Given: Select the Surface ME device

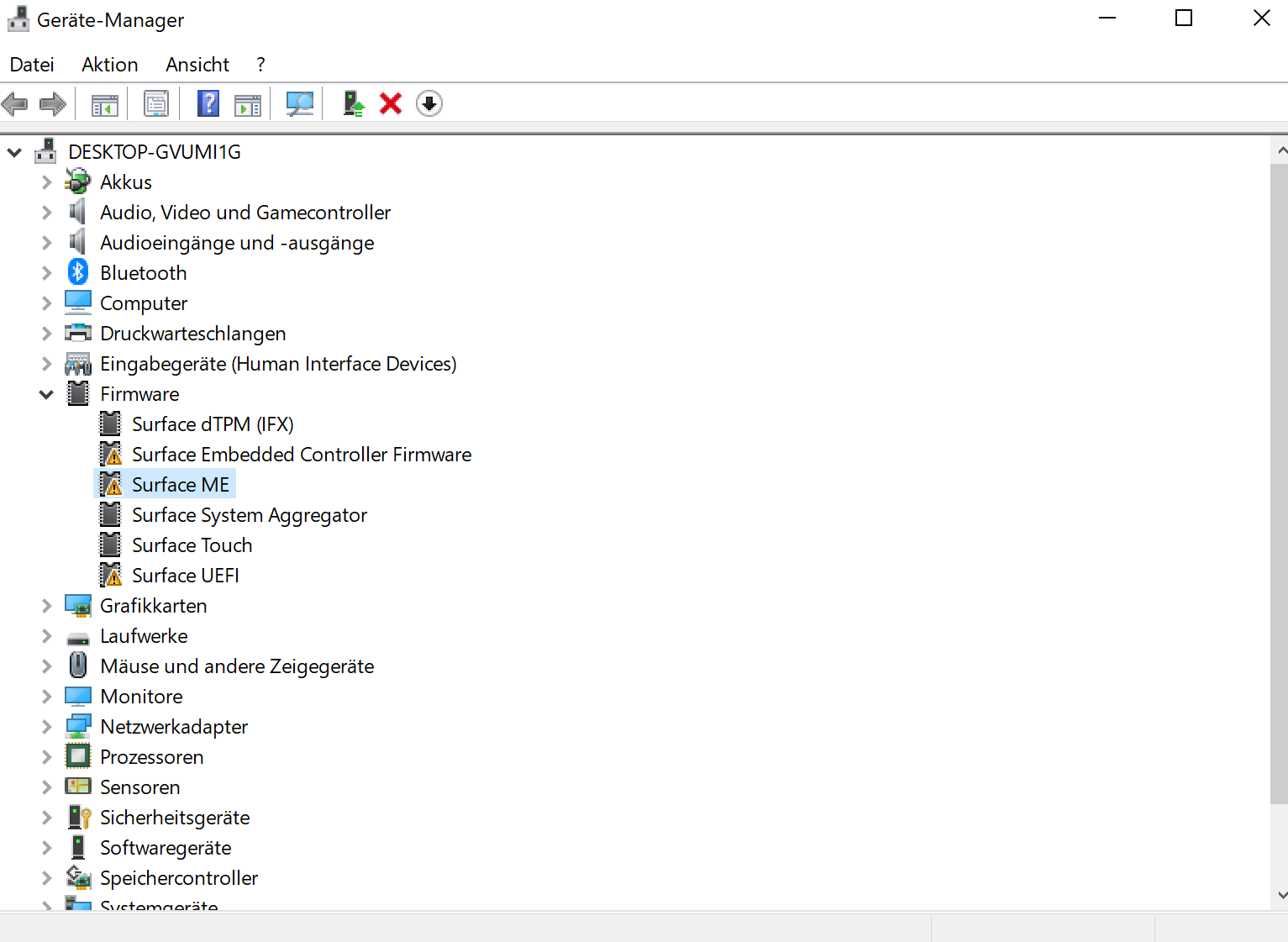Looking at the screenshot, I should click(181, 484).
